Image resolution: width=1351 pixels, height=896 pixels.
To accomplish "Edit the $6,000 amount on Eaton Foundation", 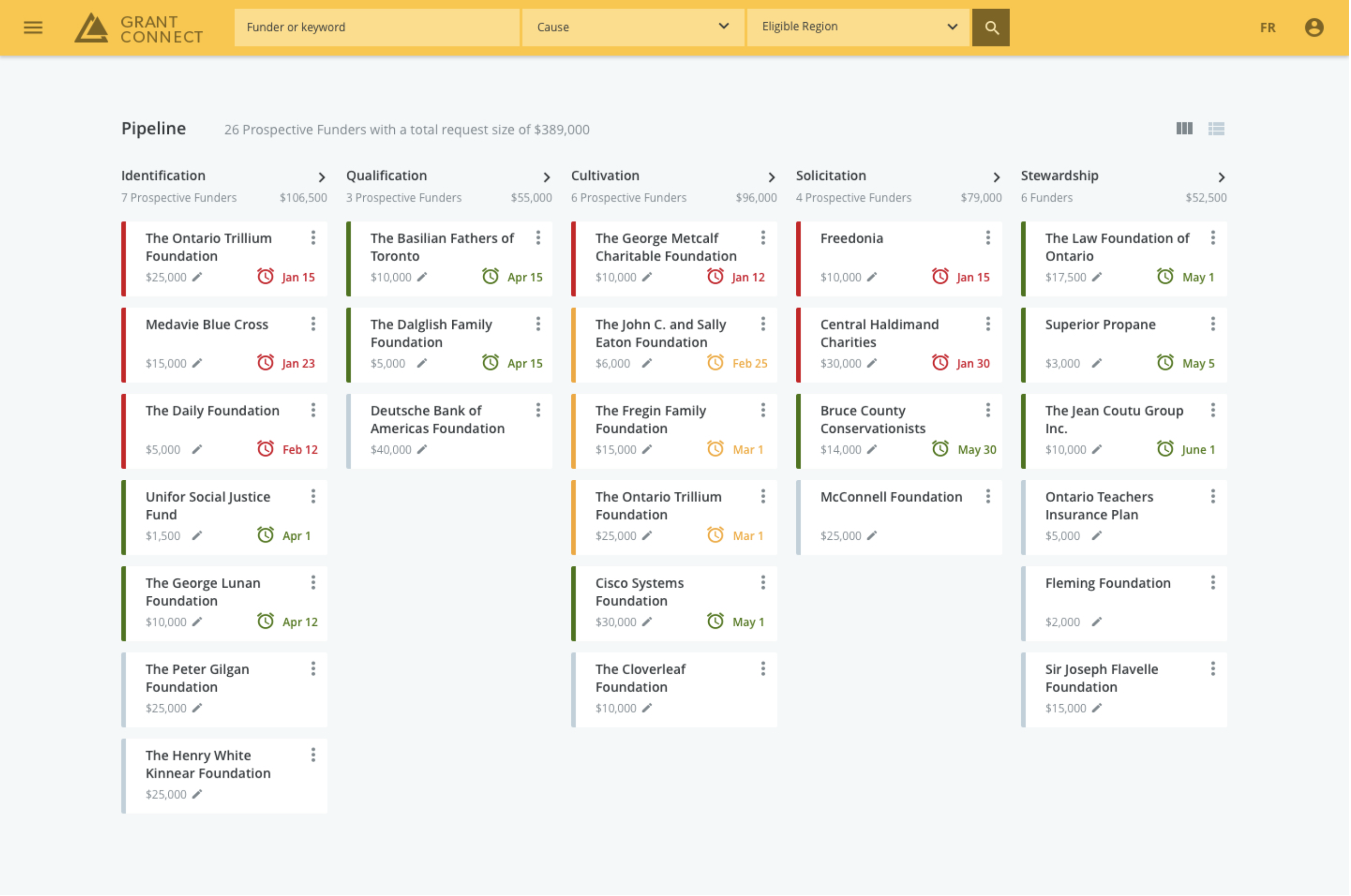I will point(647,364).
